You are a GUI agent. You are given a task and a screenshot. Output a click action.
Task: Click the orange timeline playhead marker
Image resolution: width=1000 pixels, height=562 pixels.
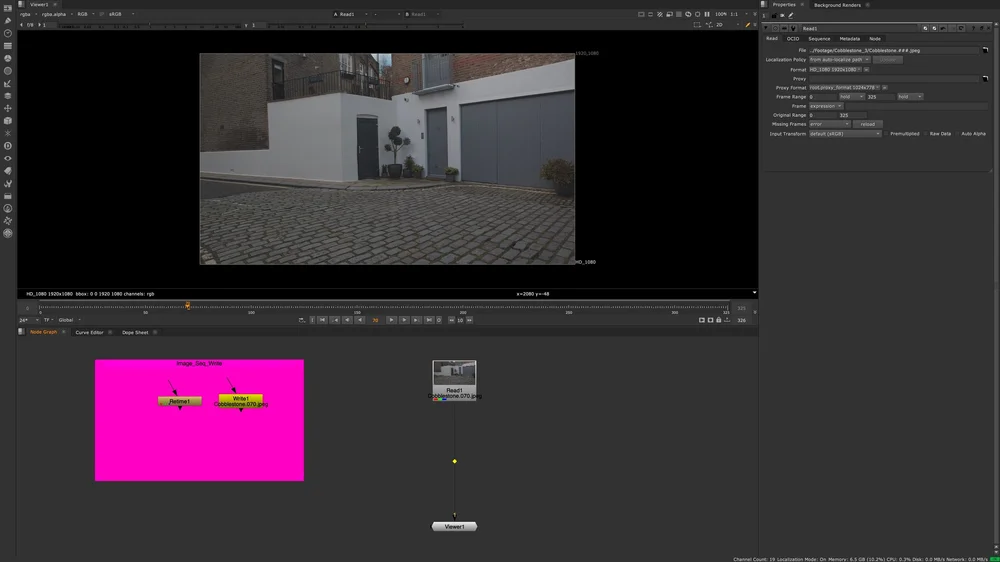188,306
